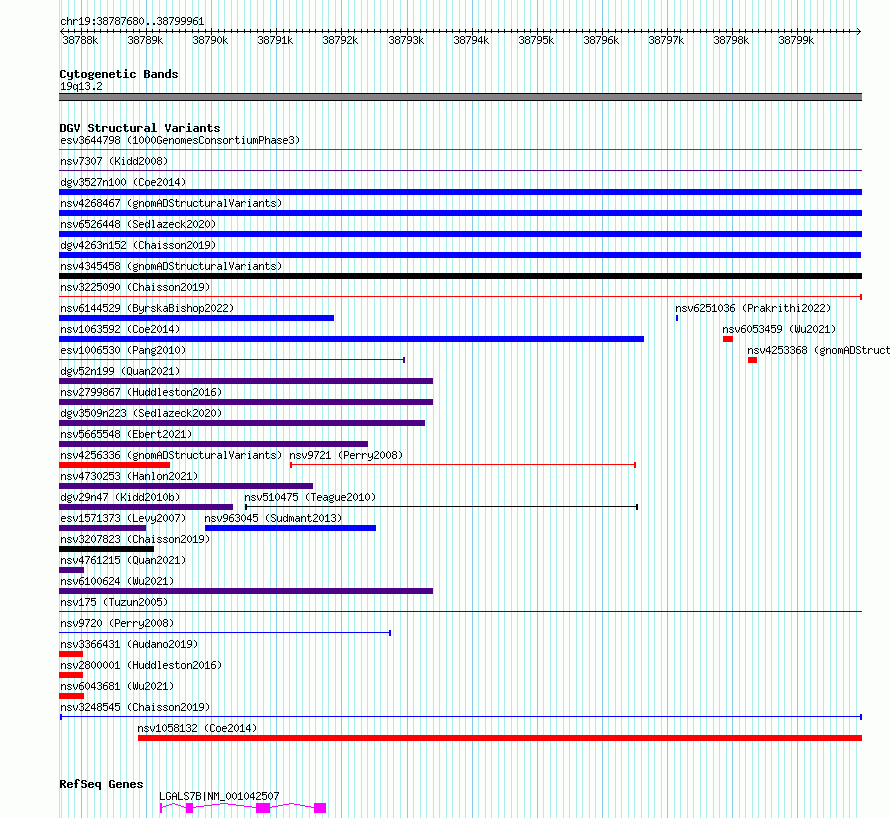Click the nsv4268467 (gnomADStructuralVariants) label
890x818 pixels.
coord(171,203)
